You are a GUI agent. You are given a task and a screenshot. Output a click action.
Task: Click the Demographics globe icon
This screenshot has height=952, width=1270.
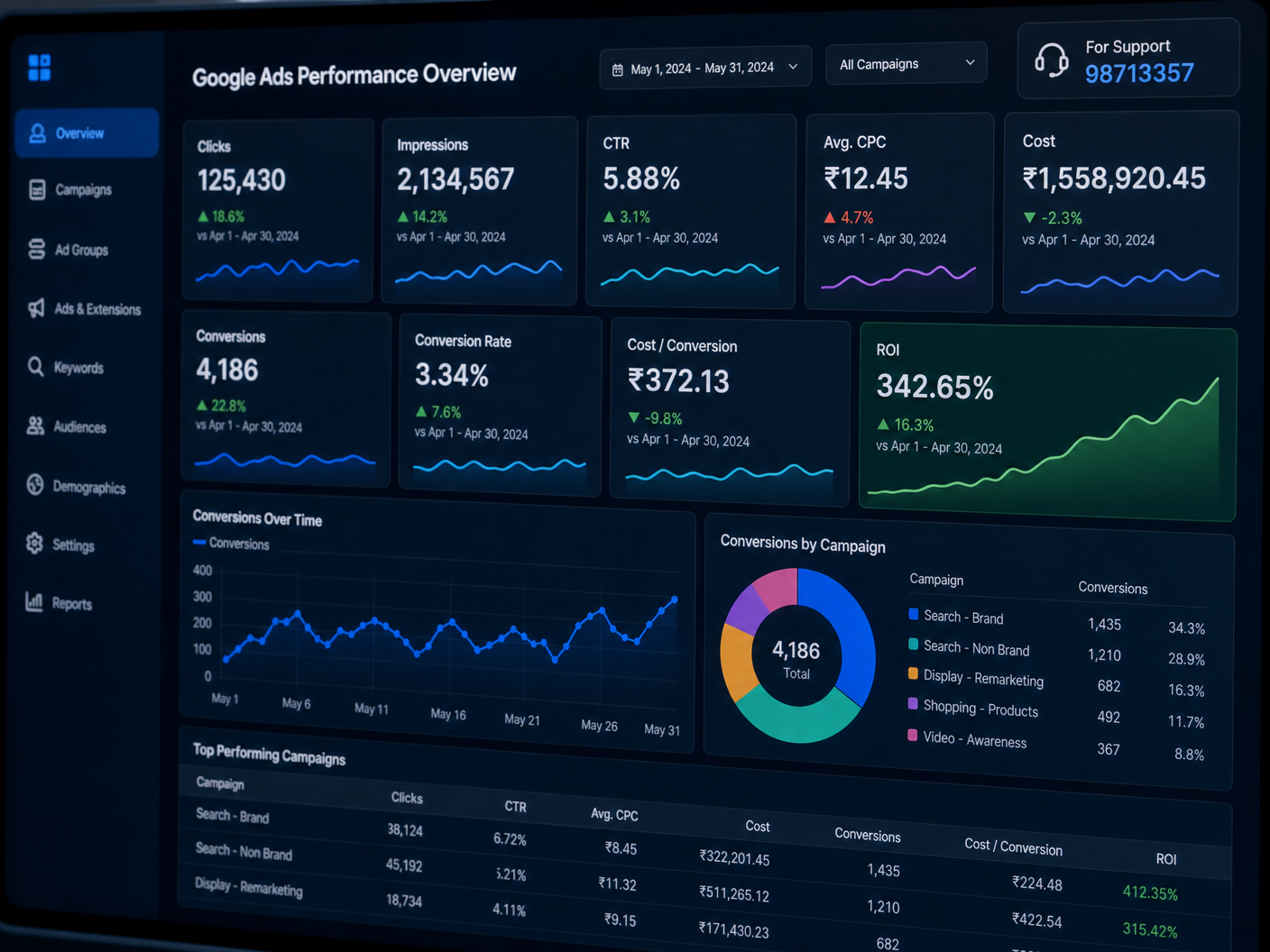point(35,485)
